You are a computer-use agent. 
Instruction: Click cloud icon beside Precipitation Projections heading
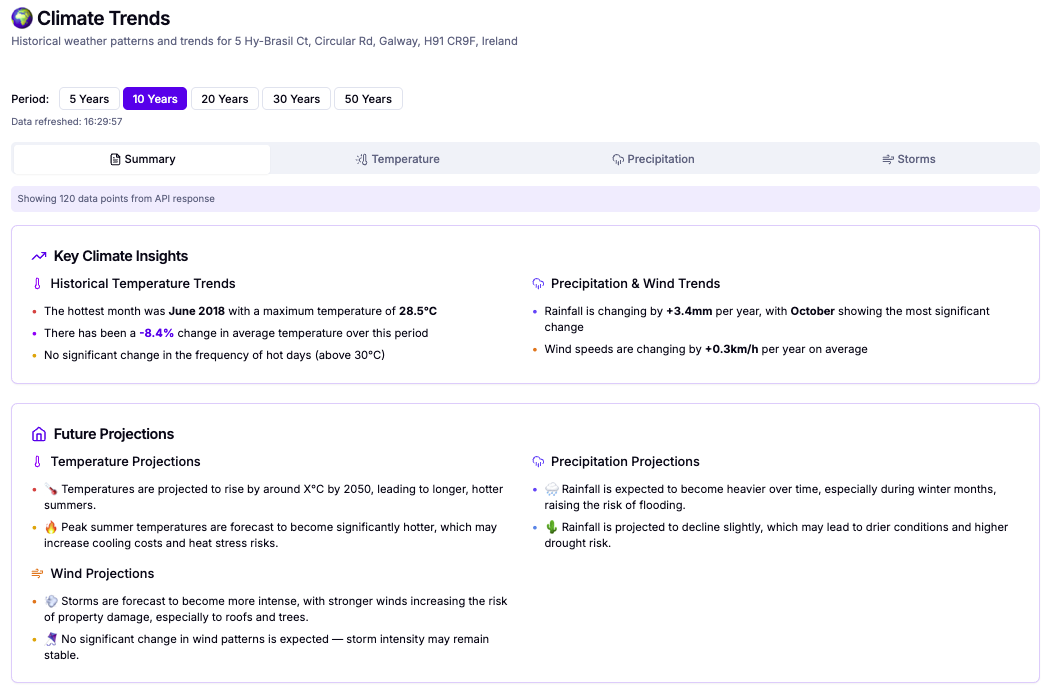pos(538,462)
